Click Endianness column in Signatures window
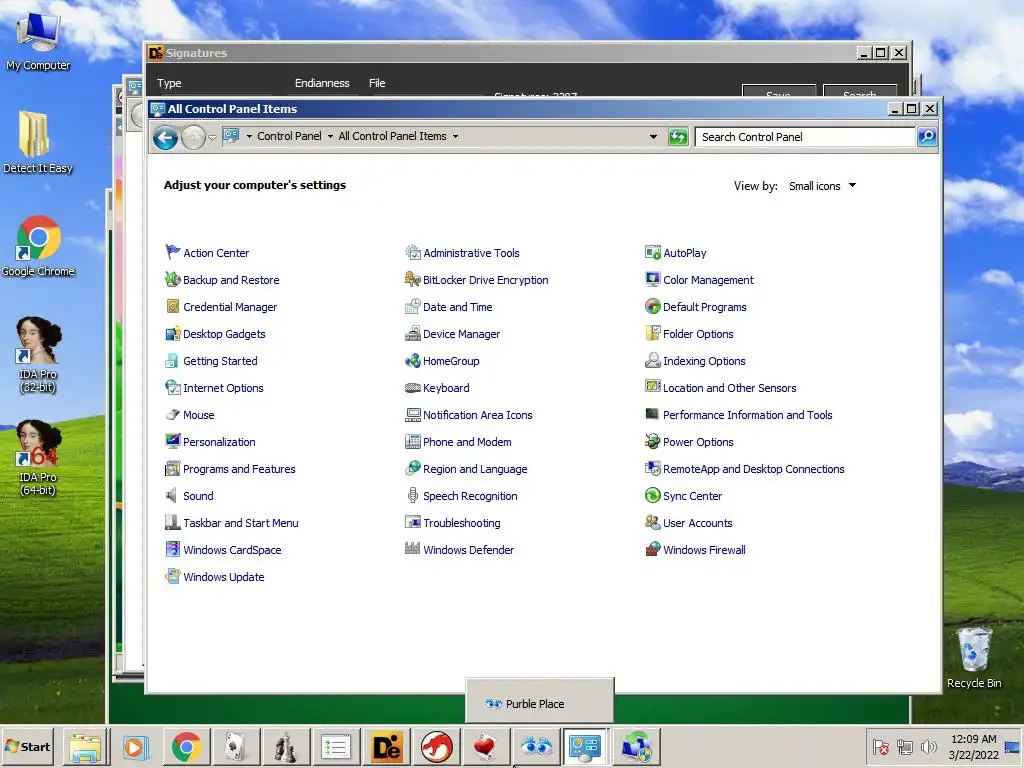 (x=322, y=83)
